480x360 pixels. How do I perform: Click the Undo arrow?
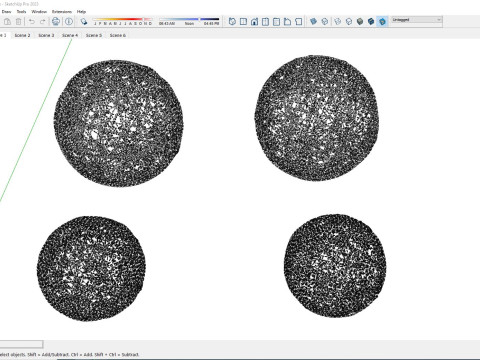32,22
